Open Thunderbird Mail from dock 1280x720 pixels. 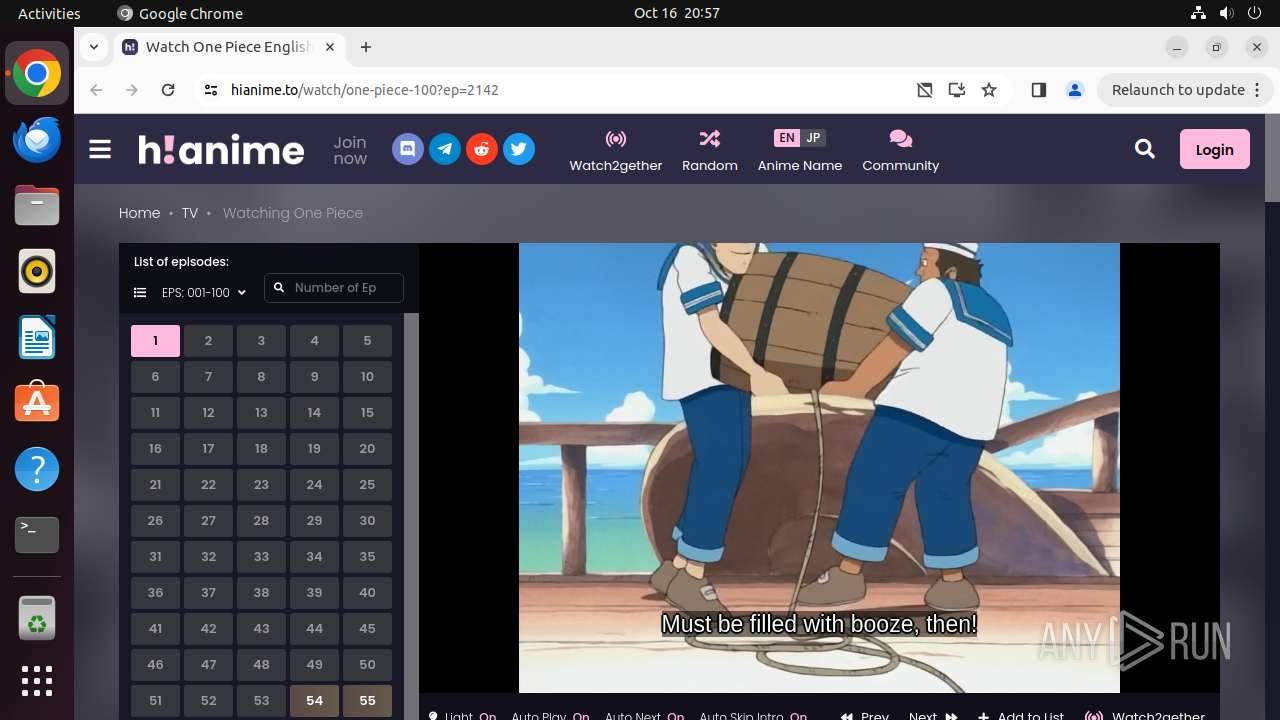click(37, 140)
